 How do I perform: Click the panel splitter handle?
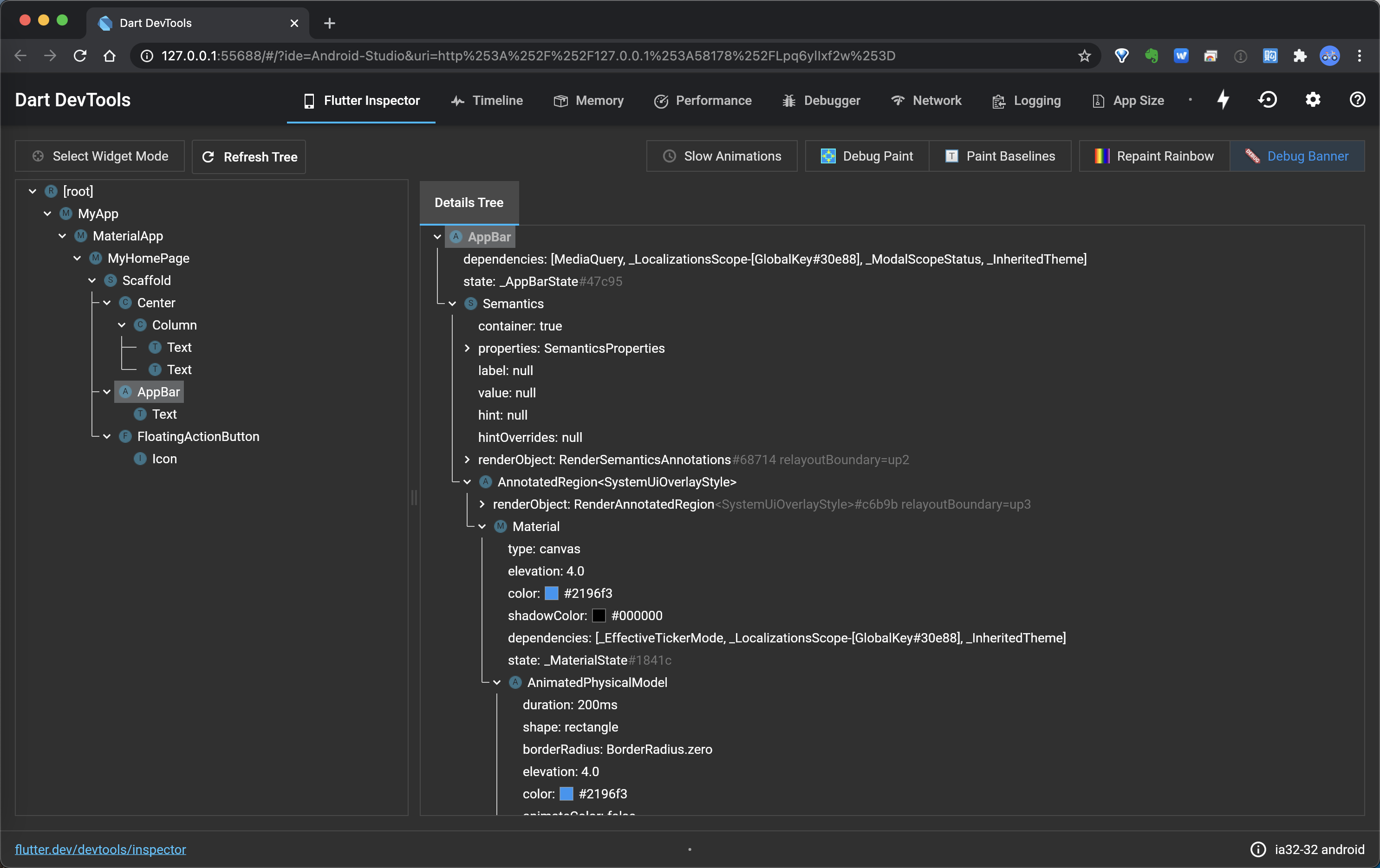click(414, 497)
